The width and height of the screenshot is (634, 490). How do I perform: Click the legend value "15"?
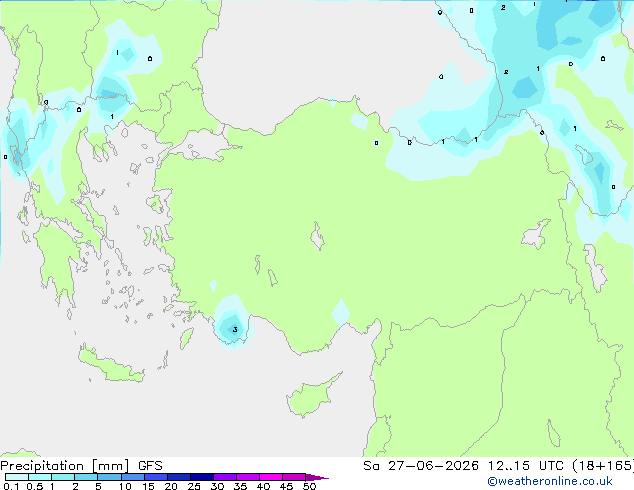pyautogui.click(x=148, y=486)
